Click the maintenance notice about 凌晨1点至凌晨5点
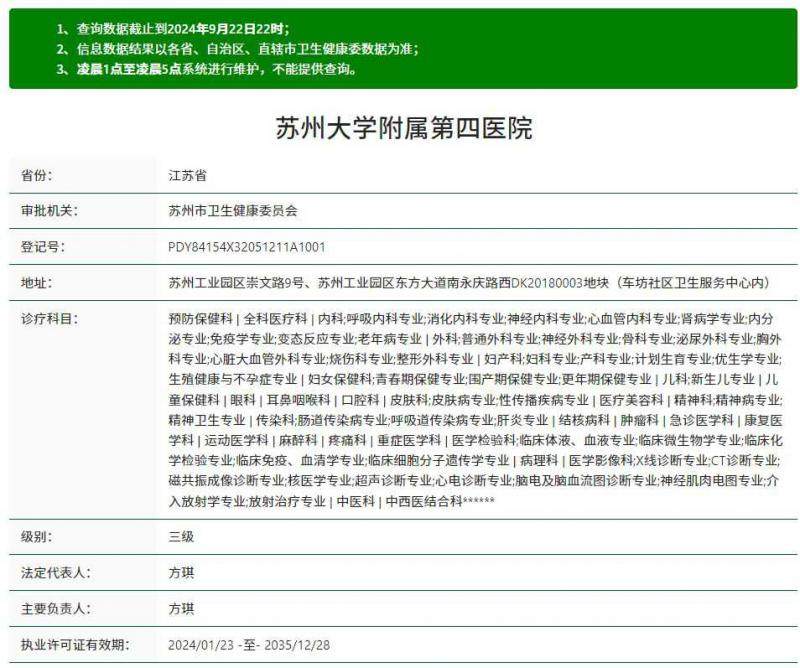Image resolution: width=800 pixels, height=668 pixels. point(210,72)
